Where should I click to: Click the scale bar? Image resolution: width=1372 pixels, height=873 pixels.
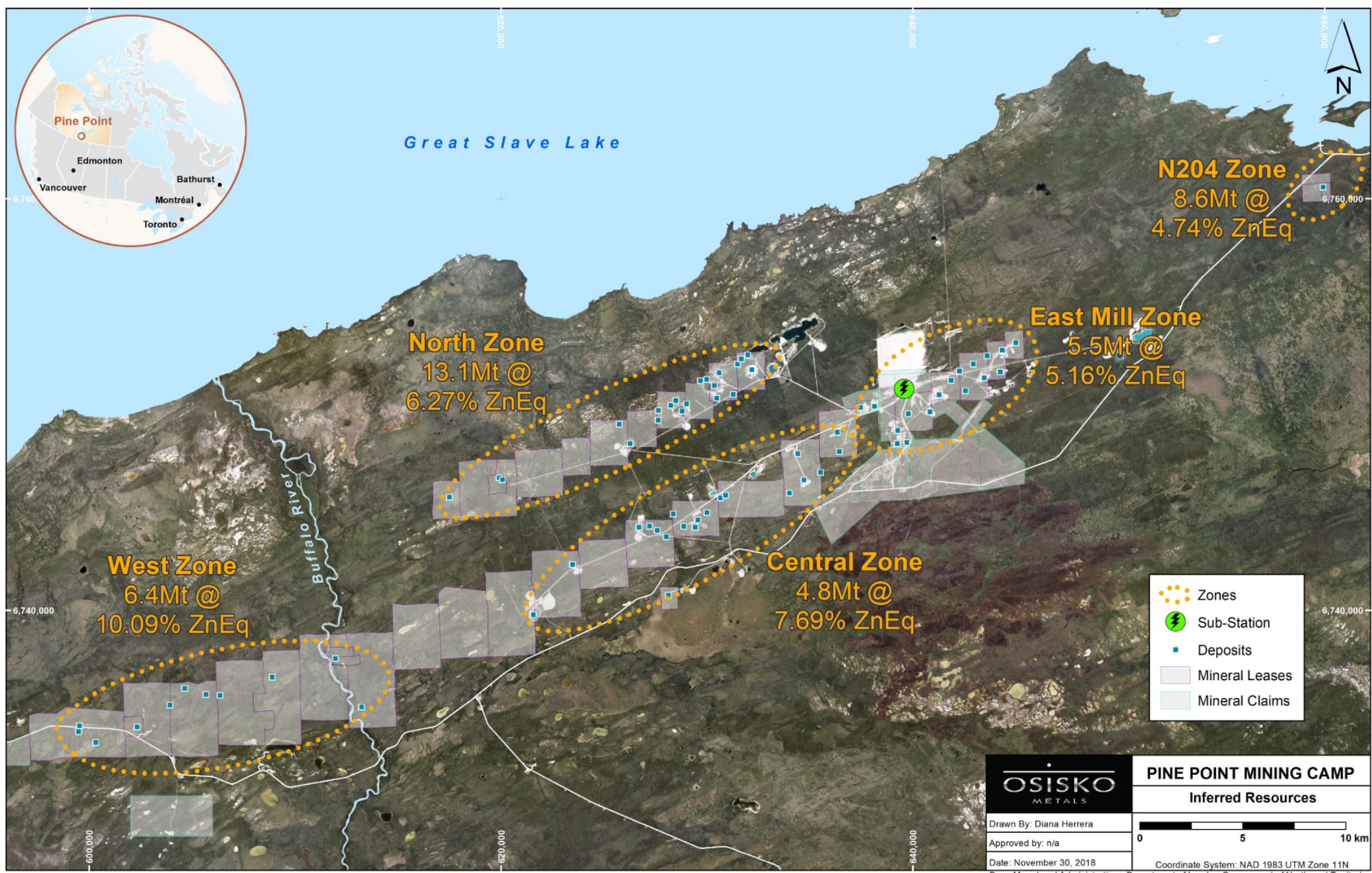[1242, 826]
